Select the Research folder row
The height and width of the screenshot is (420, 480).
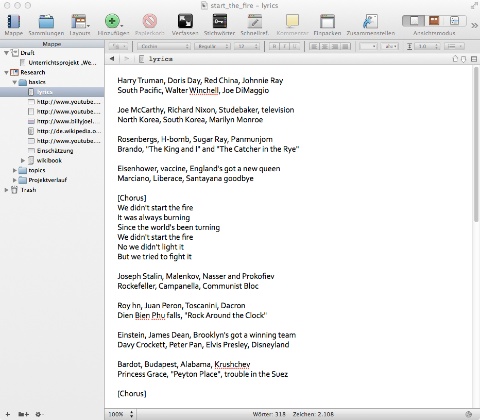[52, 72]
